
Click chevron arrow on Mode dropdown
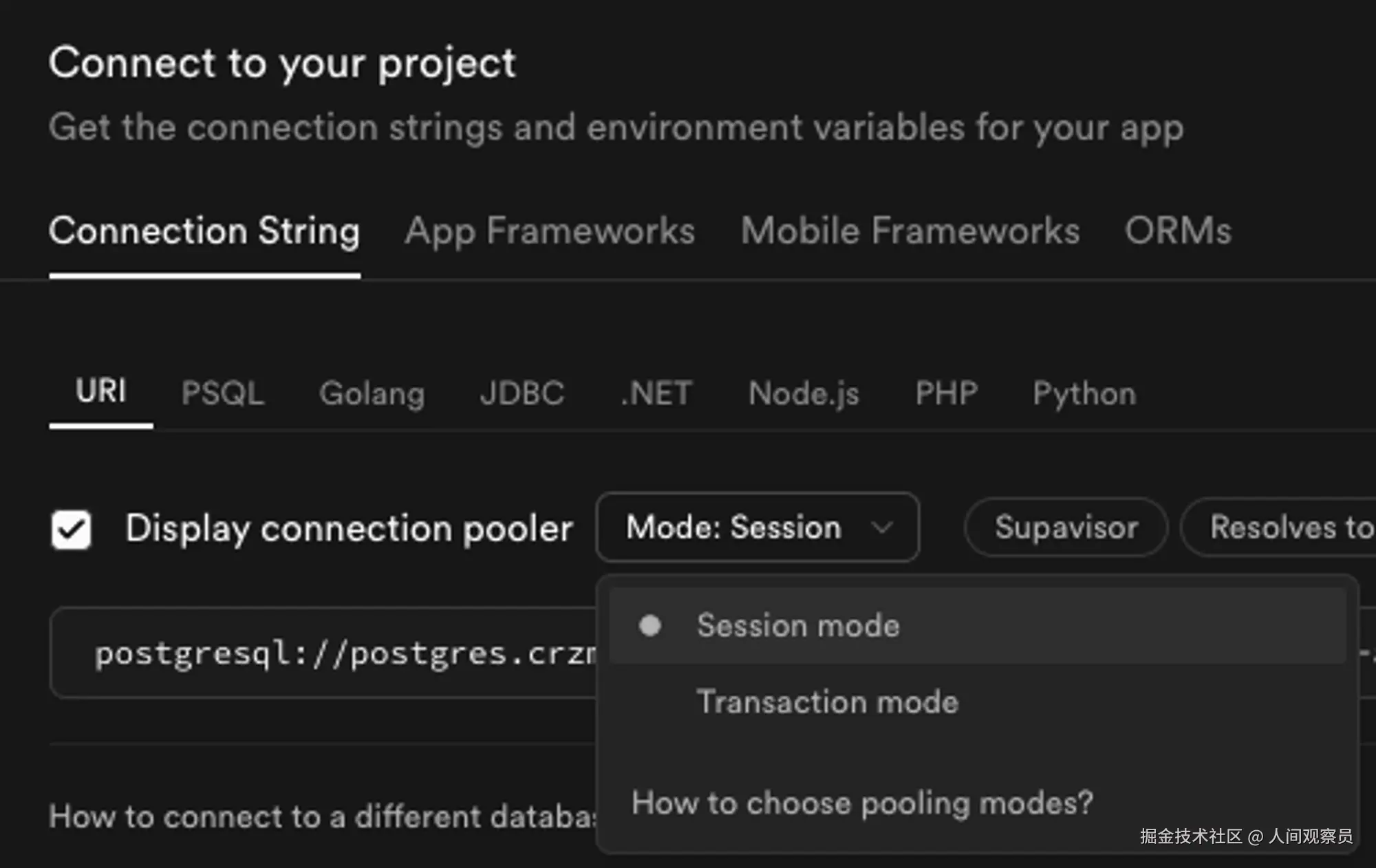click(881, 528)
